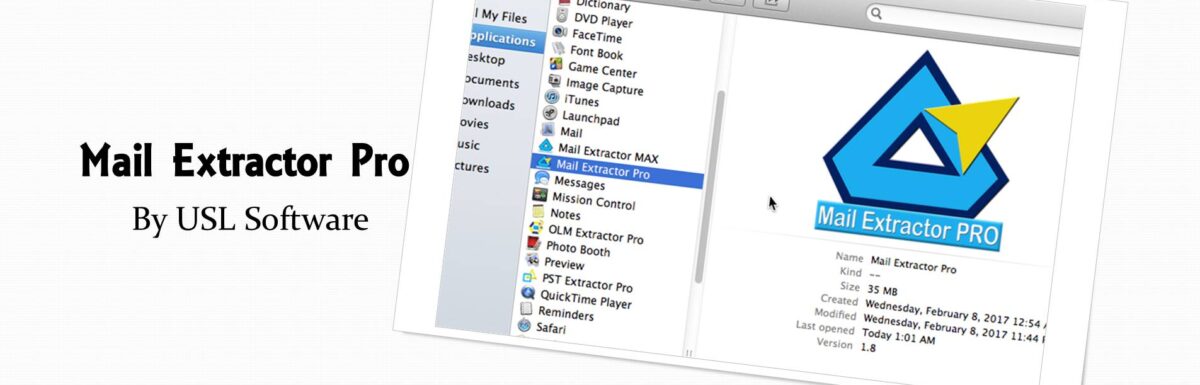Open Desktop in the sidebar
This screenshot has height=385, width=1200.
point(486,59)
